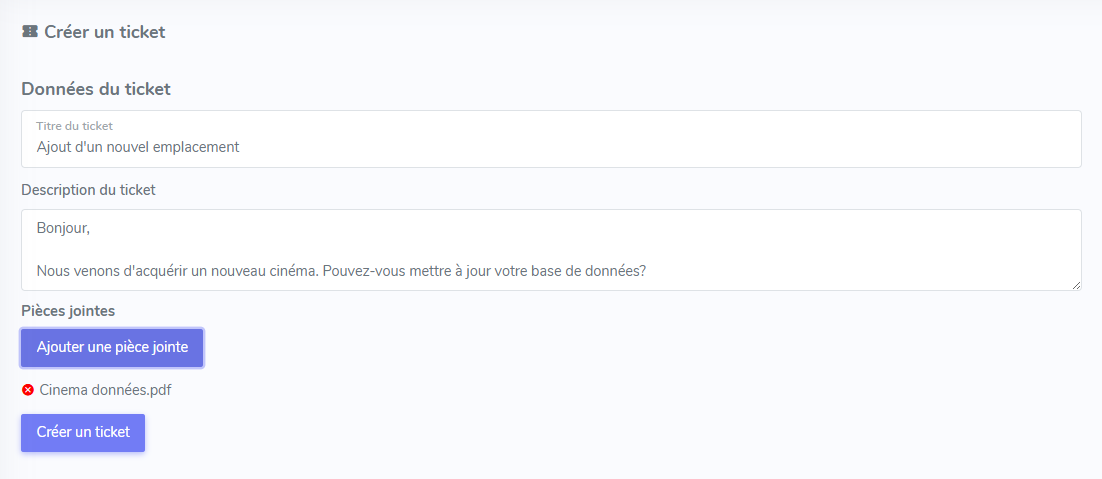The image size is (1102, 479).
Task: Click the "Description du ticket" label
Action: (88, 189)
